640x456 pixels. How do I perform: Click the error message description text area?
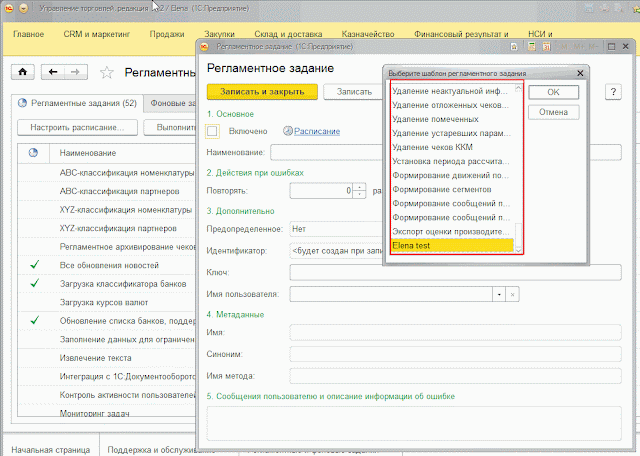click(414, 423)
